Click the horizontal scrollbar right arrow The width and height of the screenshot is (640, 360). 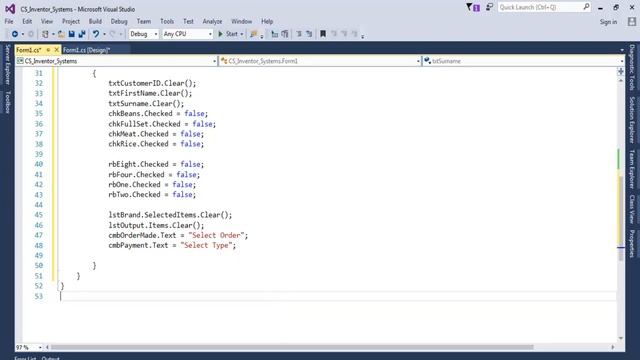(613, 347)
